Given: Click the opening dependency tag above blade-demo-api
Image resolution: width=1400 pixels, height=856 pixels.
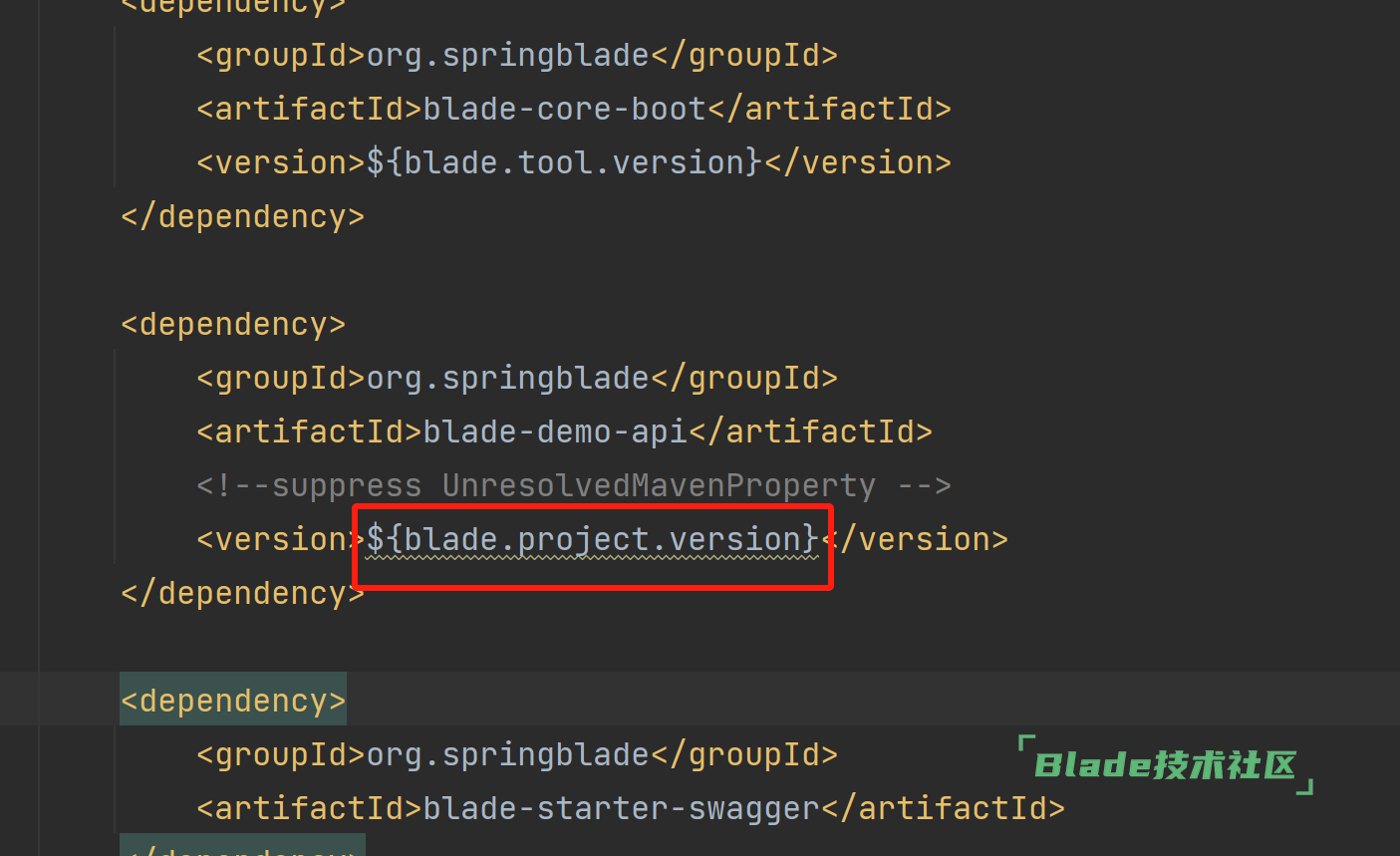Looking at the screenshot, I should pos(233,324).
